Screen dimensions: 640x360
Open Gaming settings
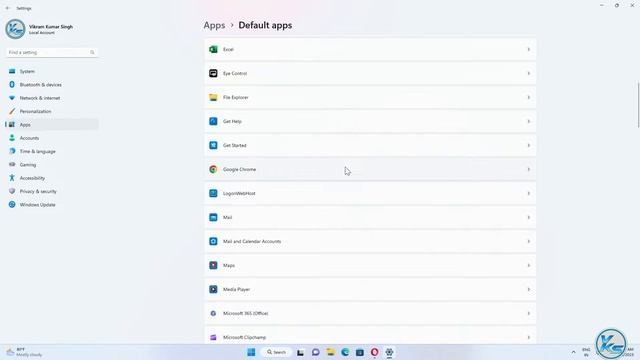click(x=52, y=164)
